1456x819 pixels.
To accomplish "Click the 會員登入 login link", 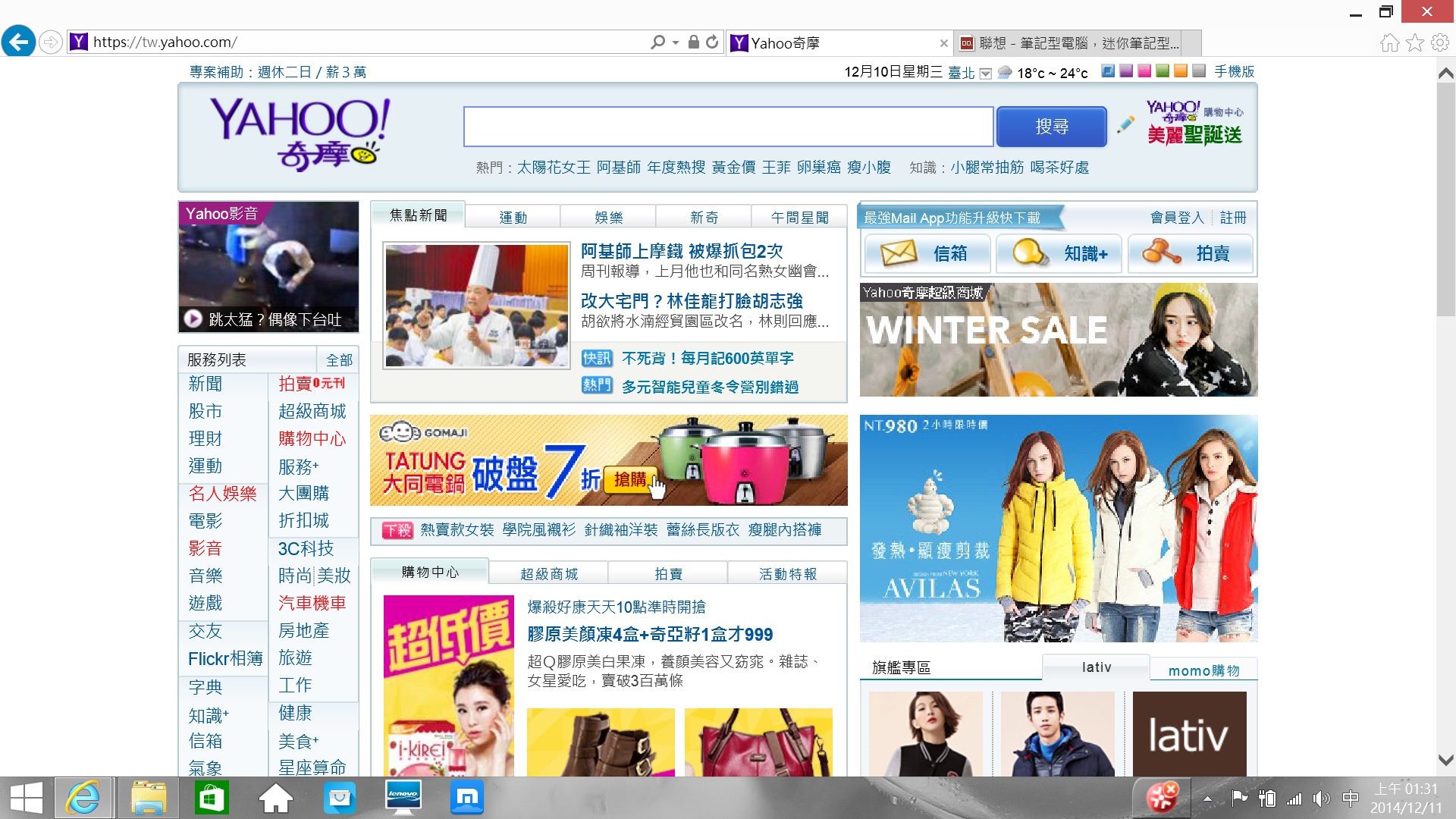I will click(1177, 218).
